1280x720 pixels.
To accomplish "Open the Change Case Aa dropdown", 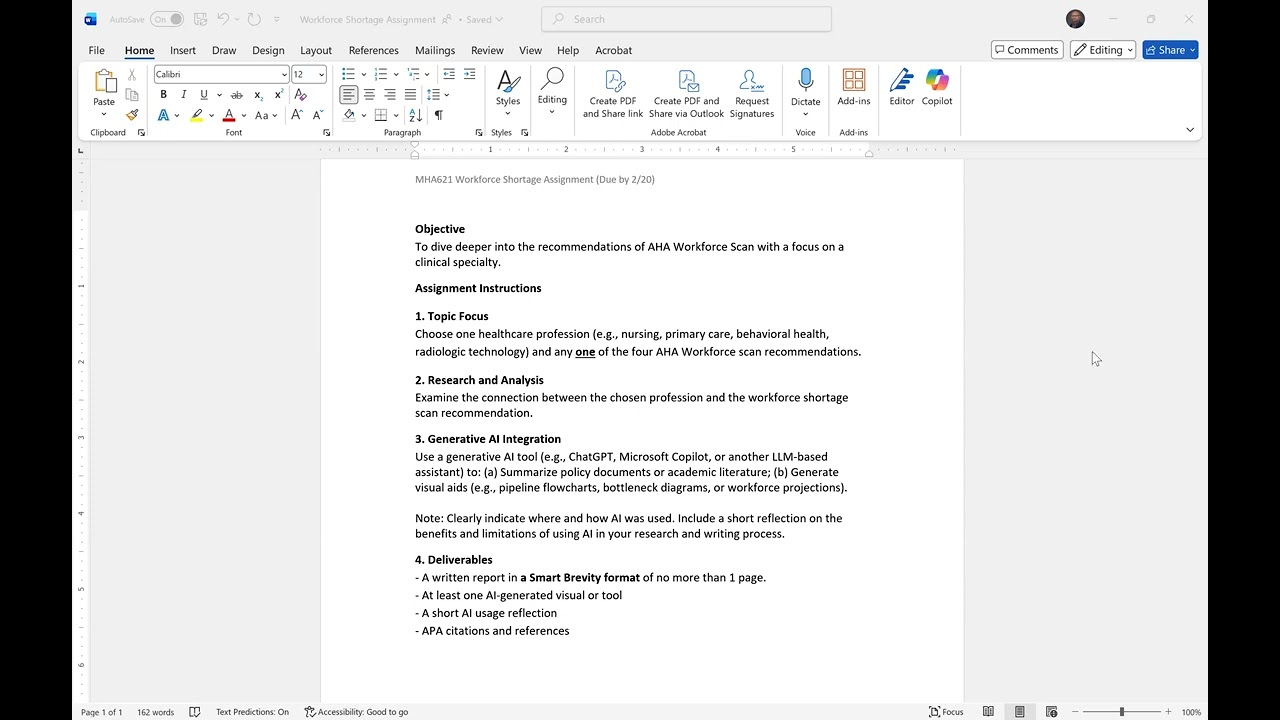I will (x=265, y=115).
